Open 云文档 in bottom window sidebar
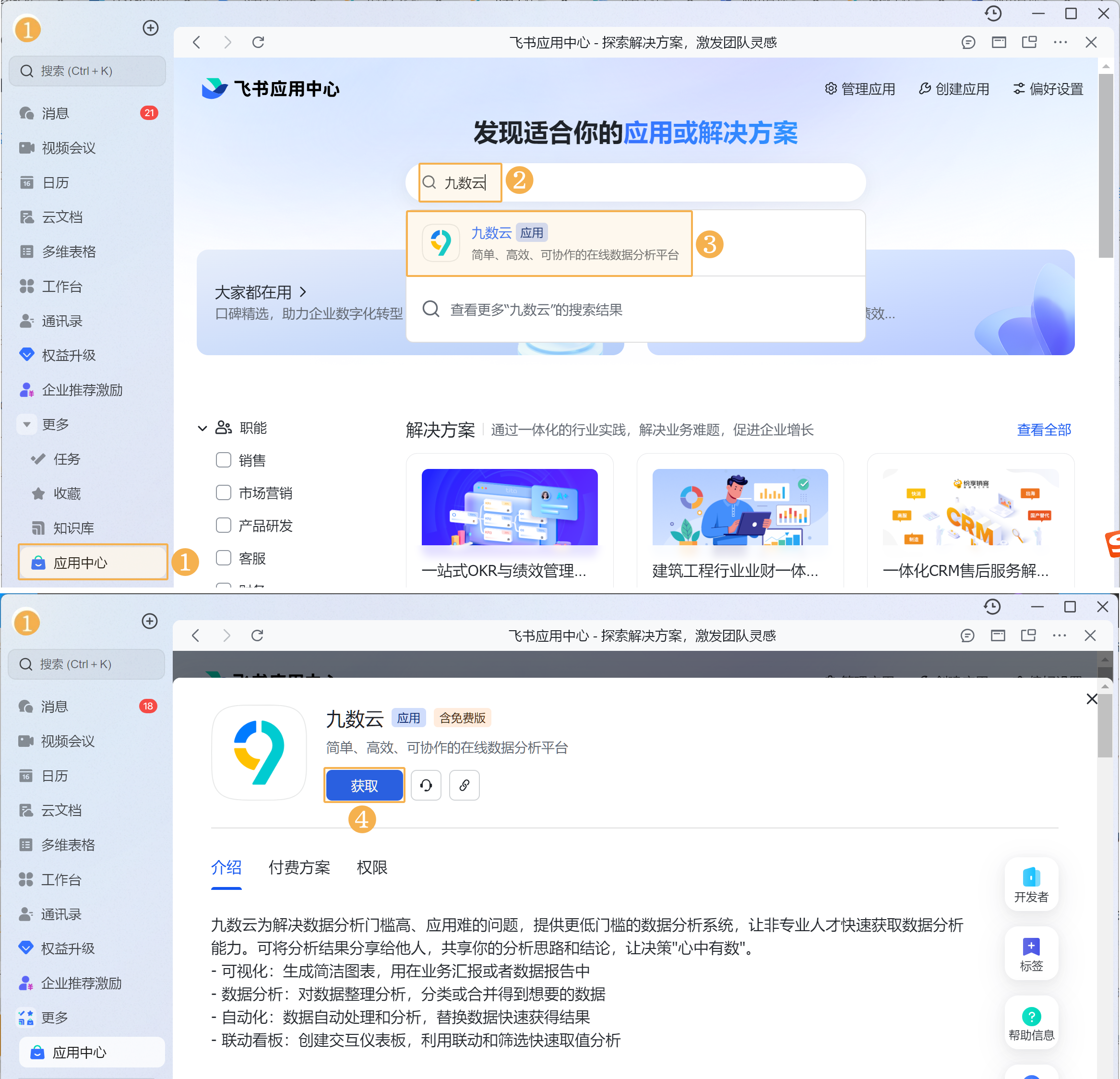 coord(87,810)
